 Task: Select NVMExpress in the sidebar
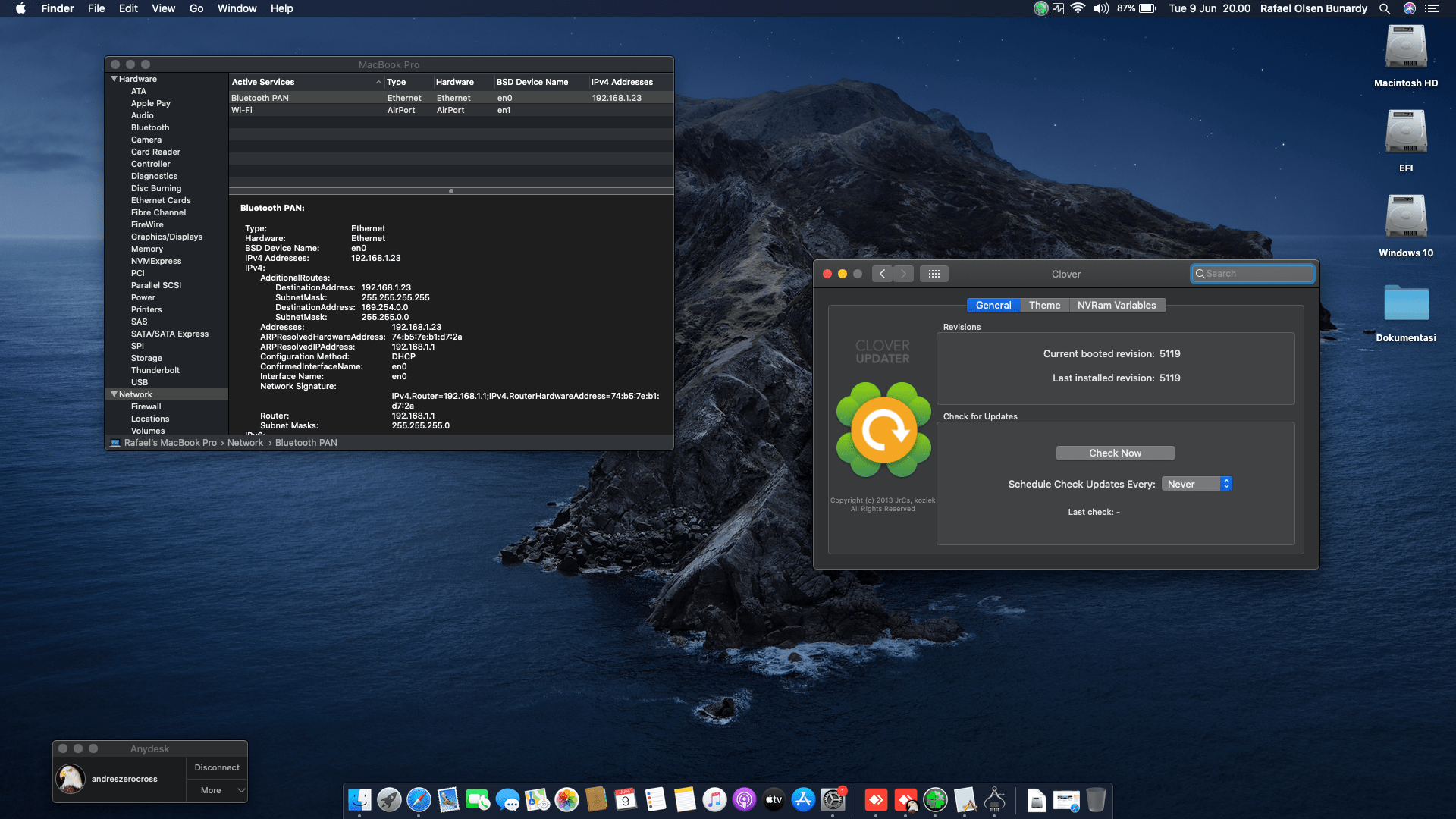coord(156,261)
